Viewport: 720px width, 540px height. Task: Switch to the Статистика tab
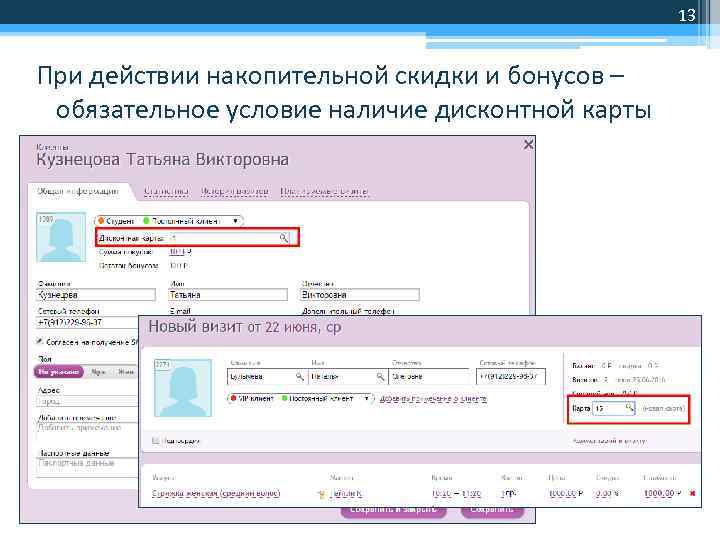coord(166,191)
